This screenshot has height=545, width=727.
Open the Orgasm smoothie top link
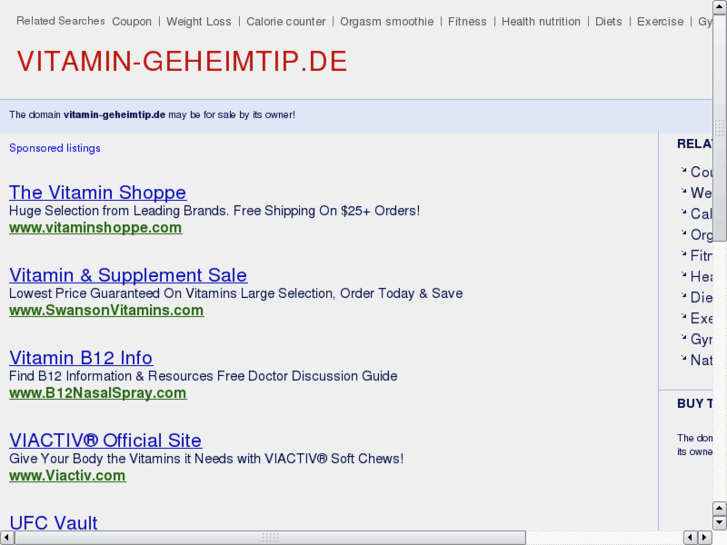[387, 22]
